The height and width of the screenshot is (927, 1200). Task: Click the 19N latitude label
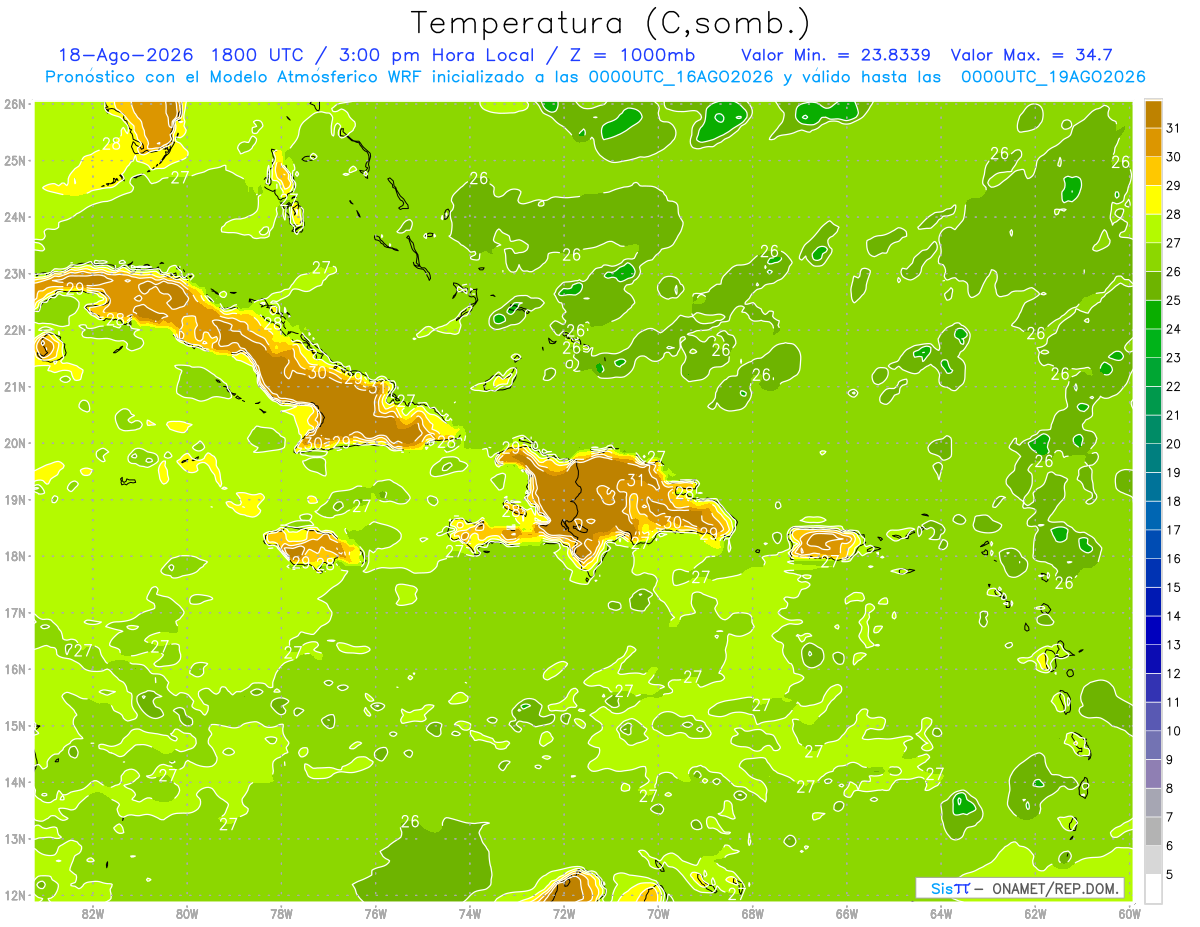[15, 499]
